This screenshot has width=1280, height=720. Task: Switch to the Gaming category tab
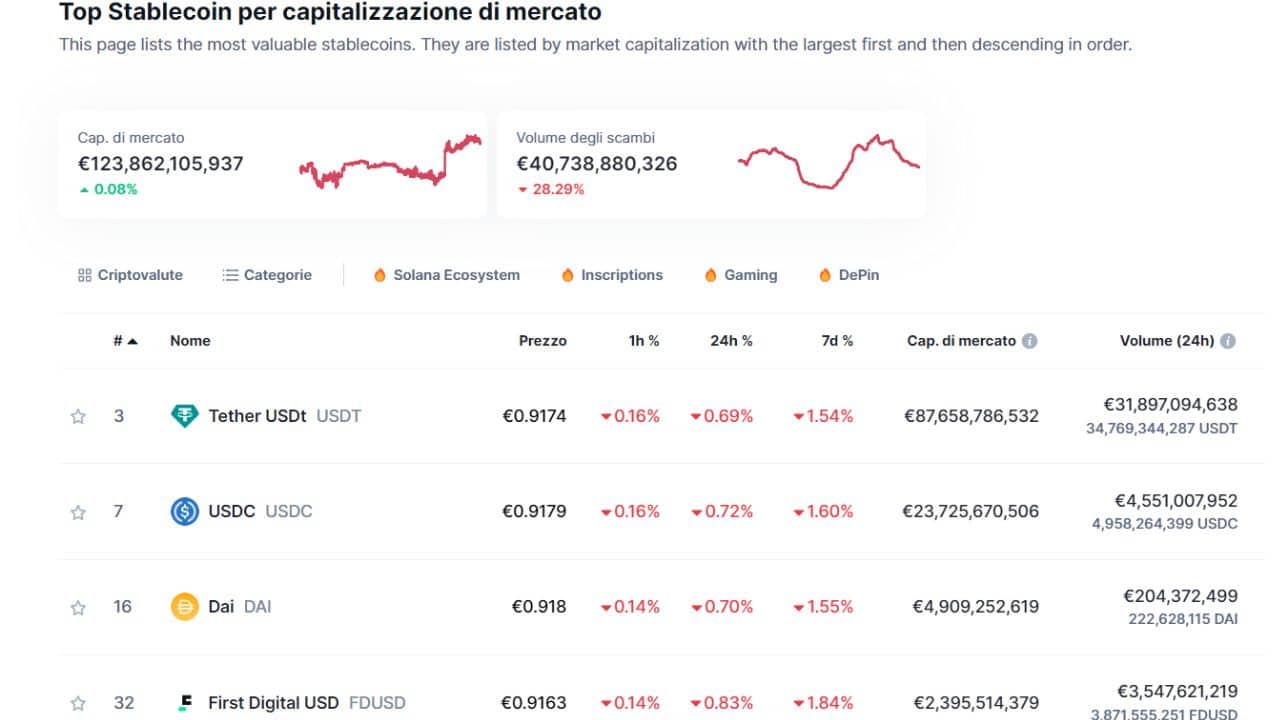740,275
